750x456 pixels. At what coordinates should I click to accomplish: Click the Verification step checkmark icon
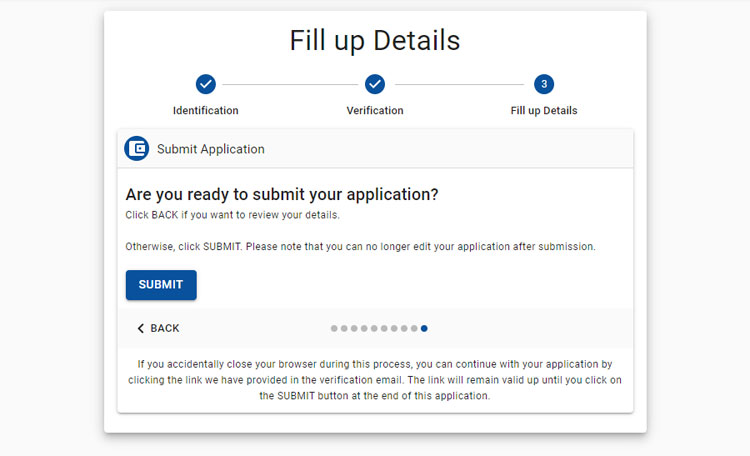click(x=375, y=84)
